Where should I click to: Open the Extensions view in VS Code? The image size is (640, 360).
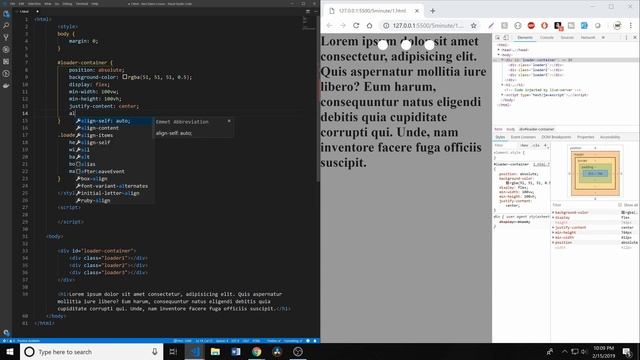click(x=6, y=62)
